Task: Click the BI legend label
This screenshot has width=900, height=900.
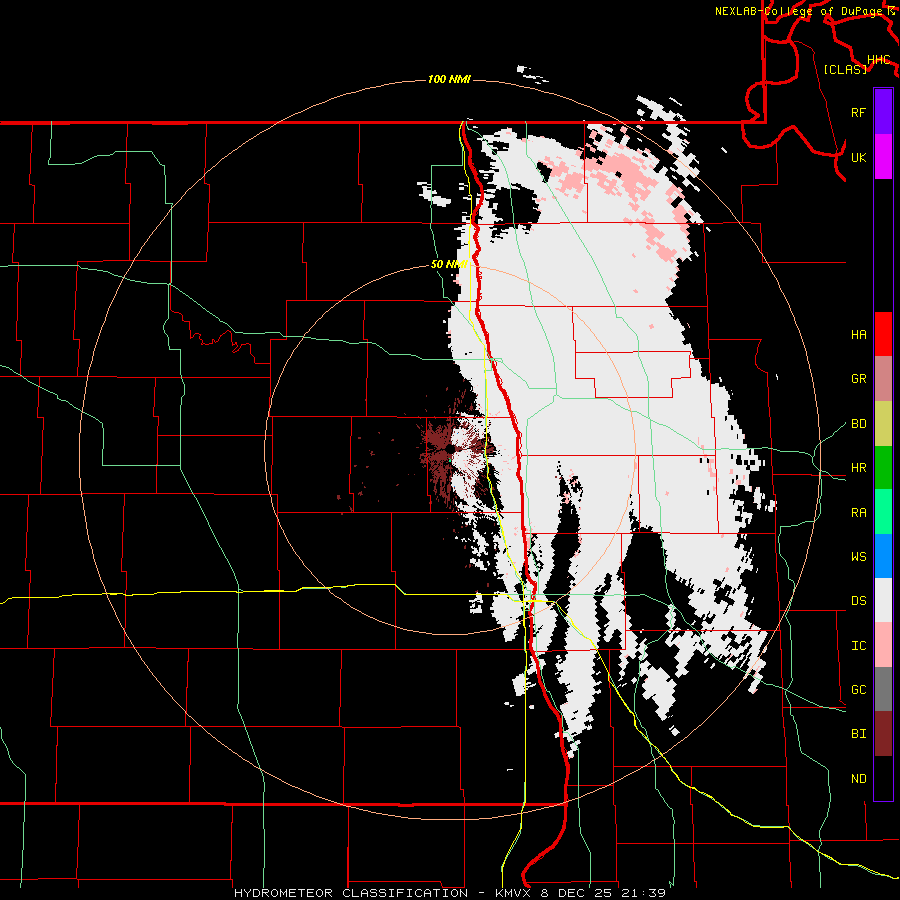Action: pos(858,734)
